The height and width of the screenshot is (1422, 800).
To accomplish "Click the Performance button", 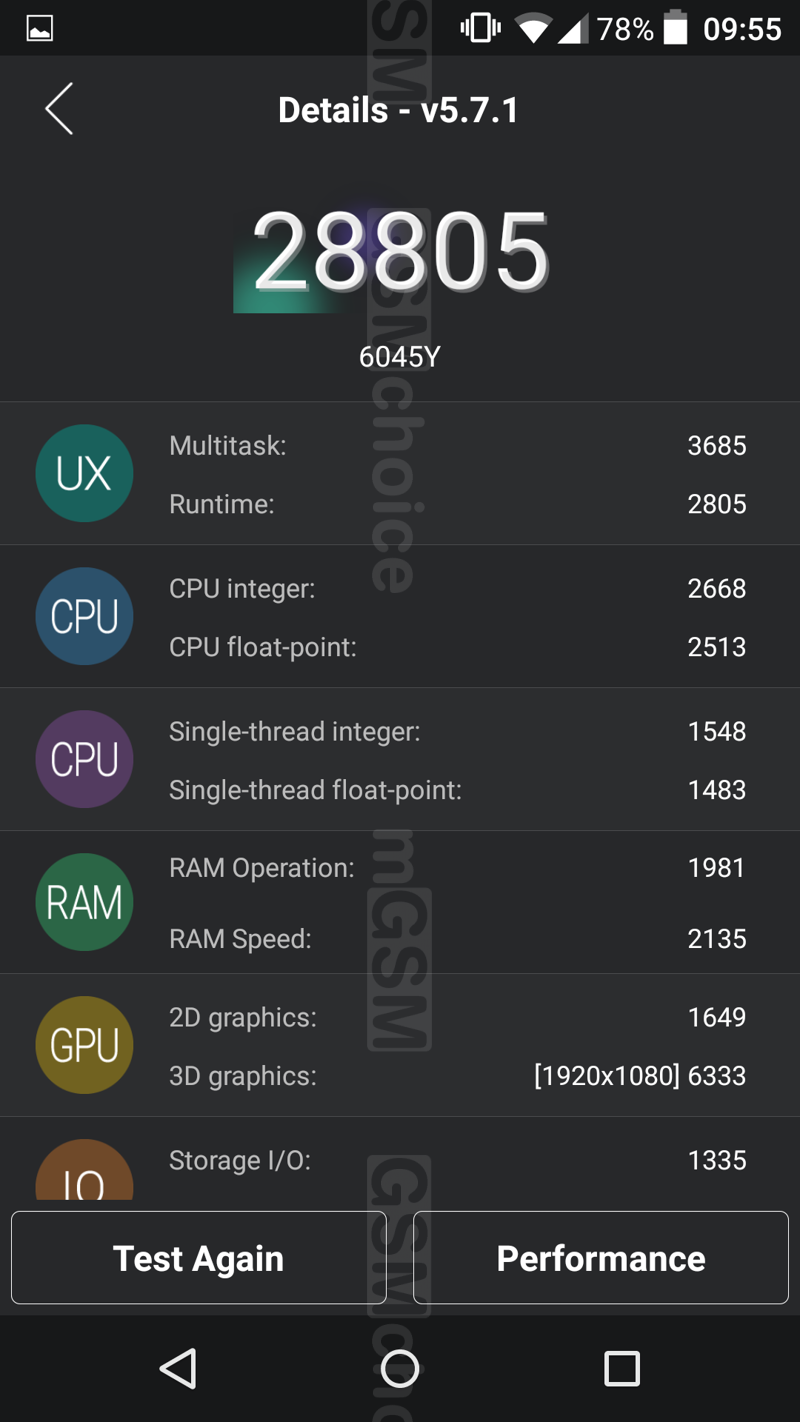I will (x=601, y=1258).
